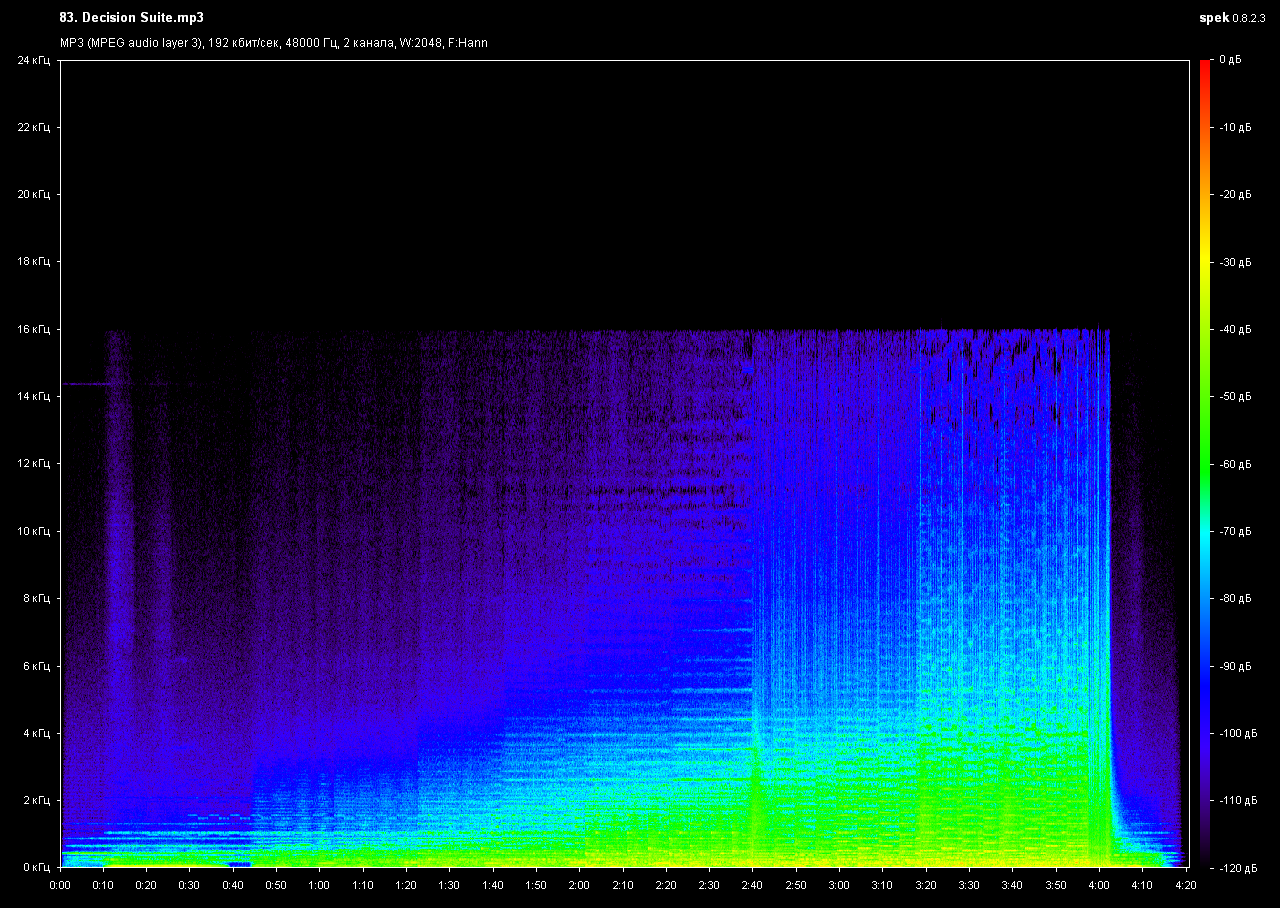This screenshot has height=908, width=1280.
Task: Click the 1:00 time axis marker
Action: (319, 885)
